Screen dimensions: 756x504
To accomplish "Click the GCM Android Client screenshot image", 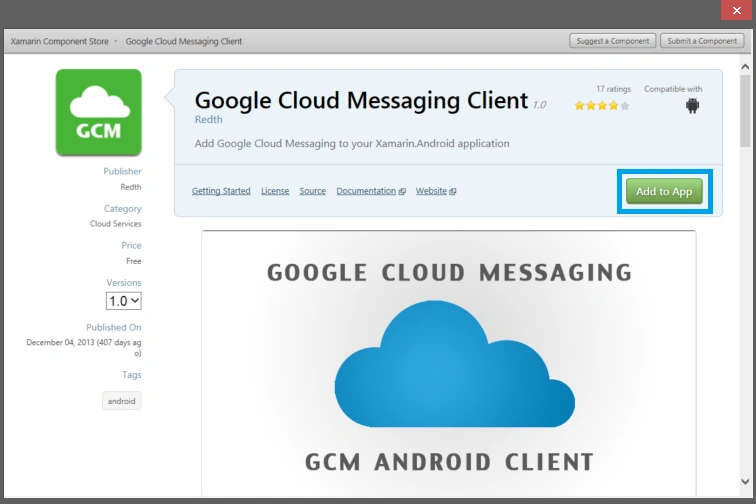I will pos(449,364).
